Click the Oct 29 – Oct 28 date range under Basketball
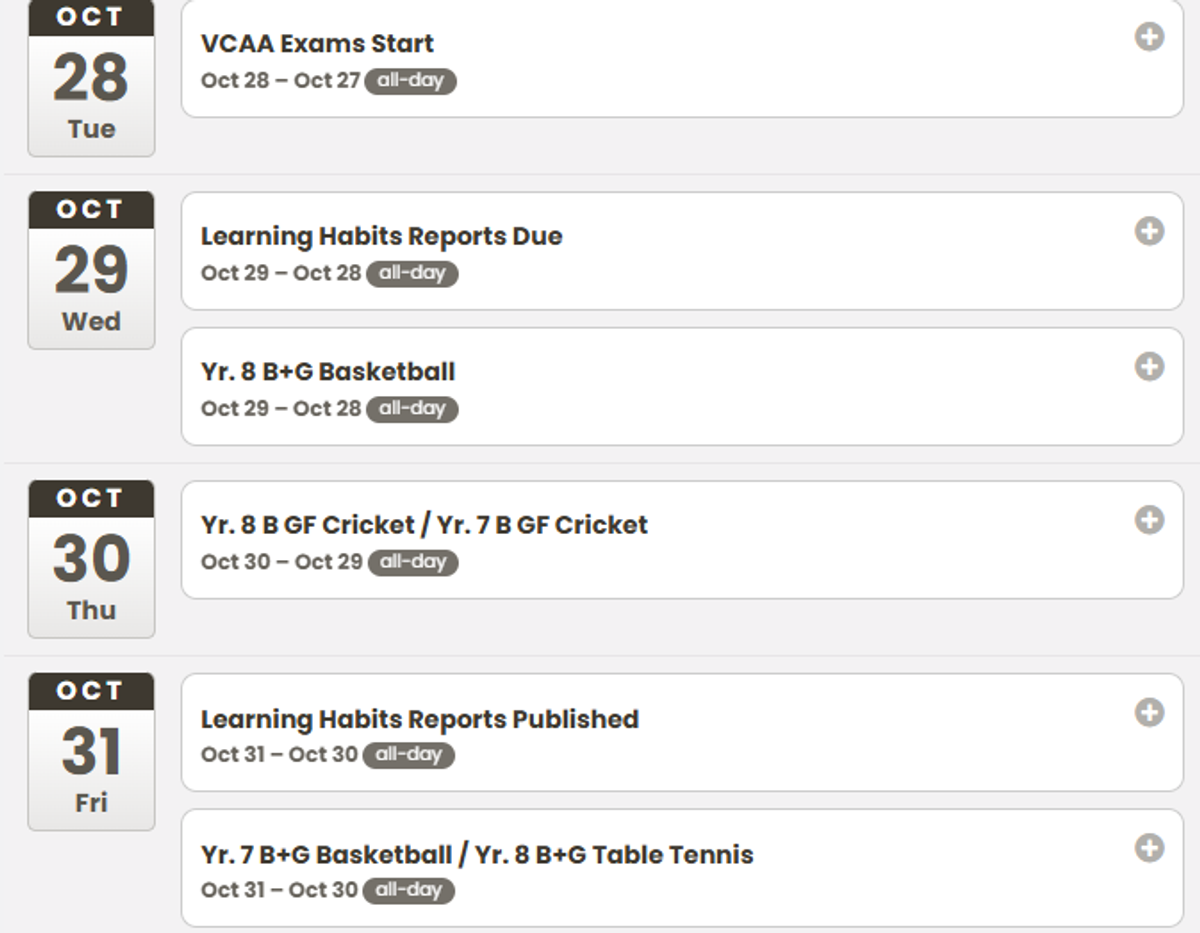Screen dimensions: 1200x933 (x=280, y=409)
